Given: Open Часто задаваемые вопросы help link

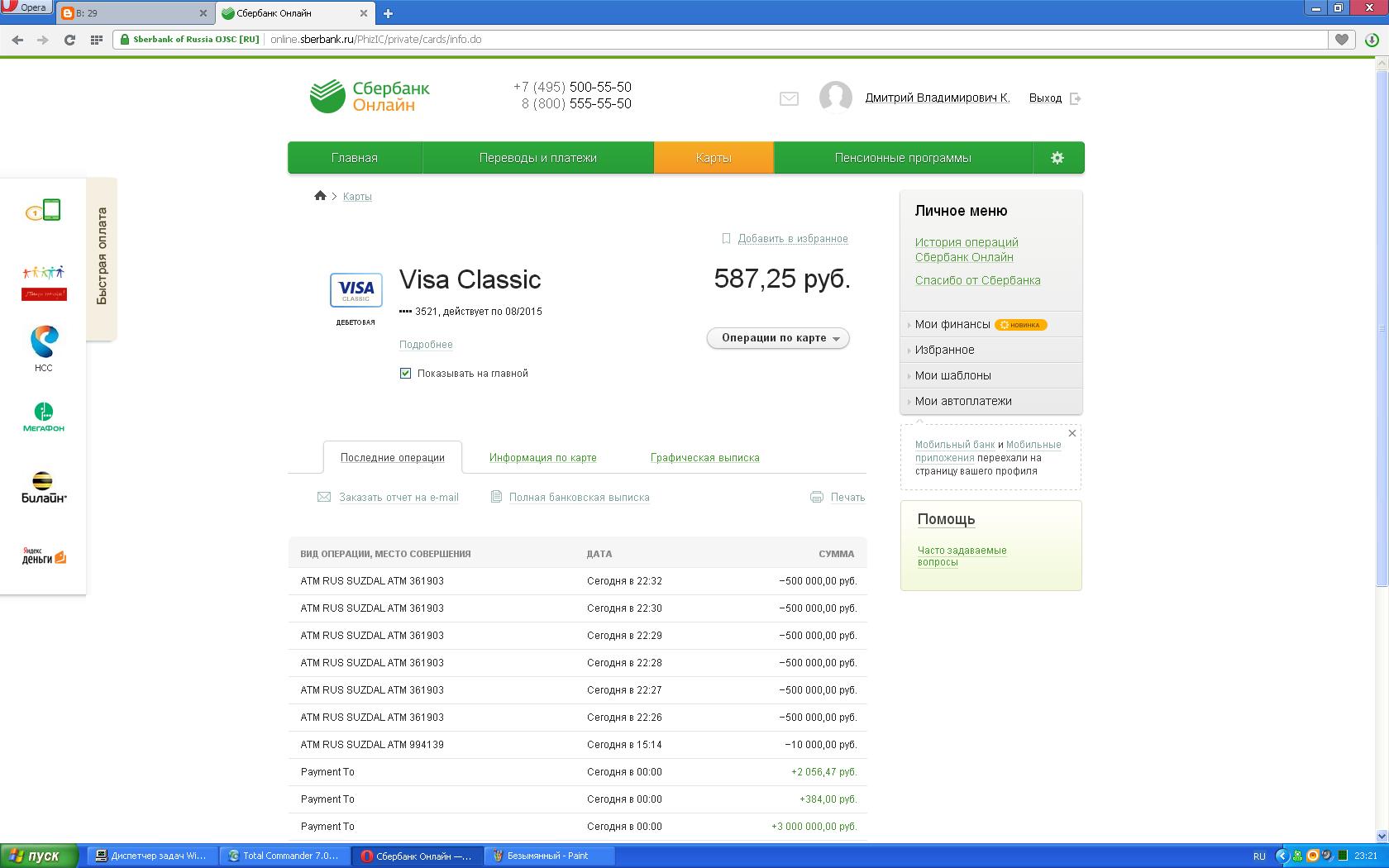Looking at the screenshot, I should point(962,556).
